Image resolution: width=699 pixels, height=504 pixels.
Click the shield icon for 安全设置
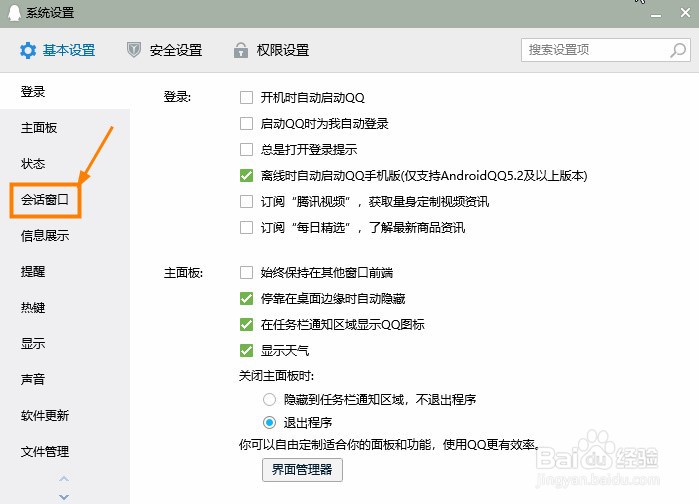tap(134, 50)
